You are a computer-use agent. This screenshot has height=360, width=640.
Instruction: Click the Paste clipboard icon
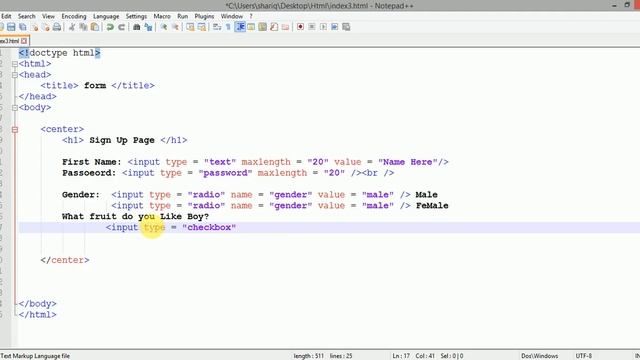(x=95, y=27)
